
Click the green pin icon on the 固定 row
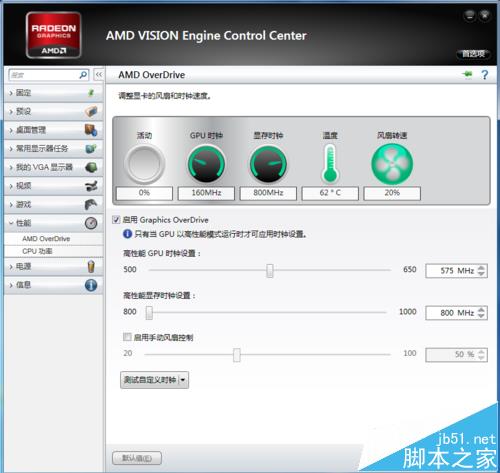pos(91,93)
